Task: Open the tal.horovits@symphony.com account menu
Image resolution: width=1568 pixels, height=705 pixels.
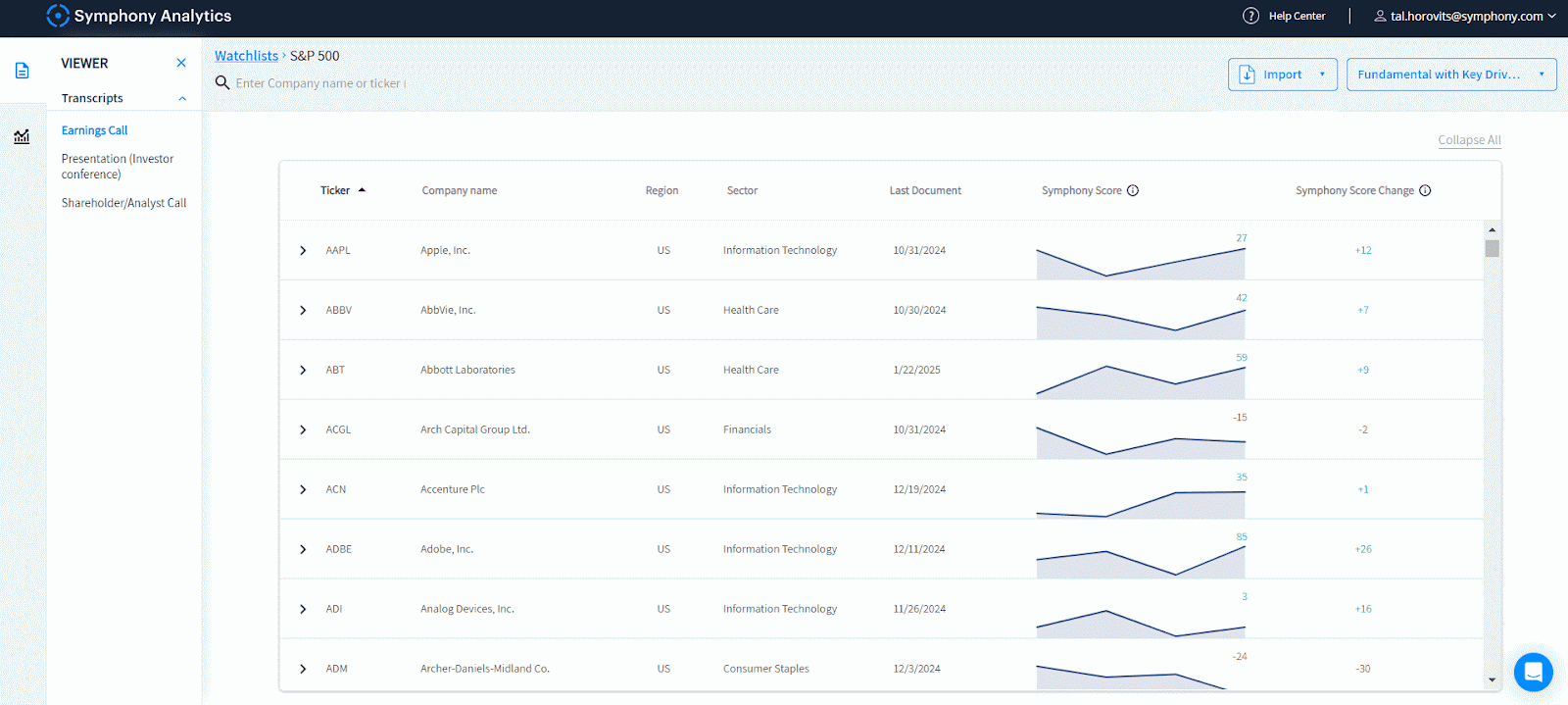Action: click(1466, 16)
